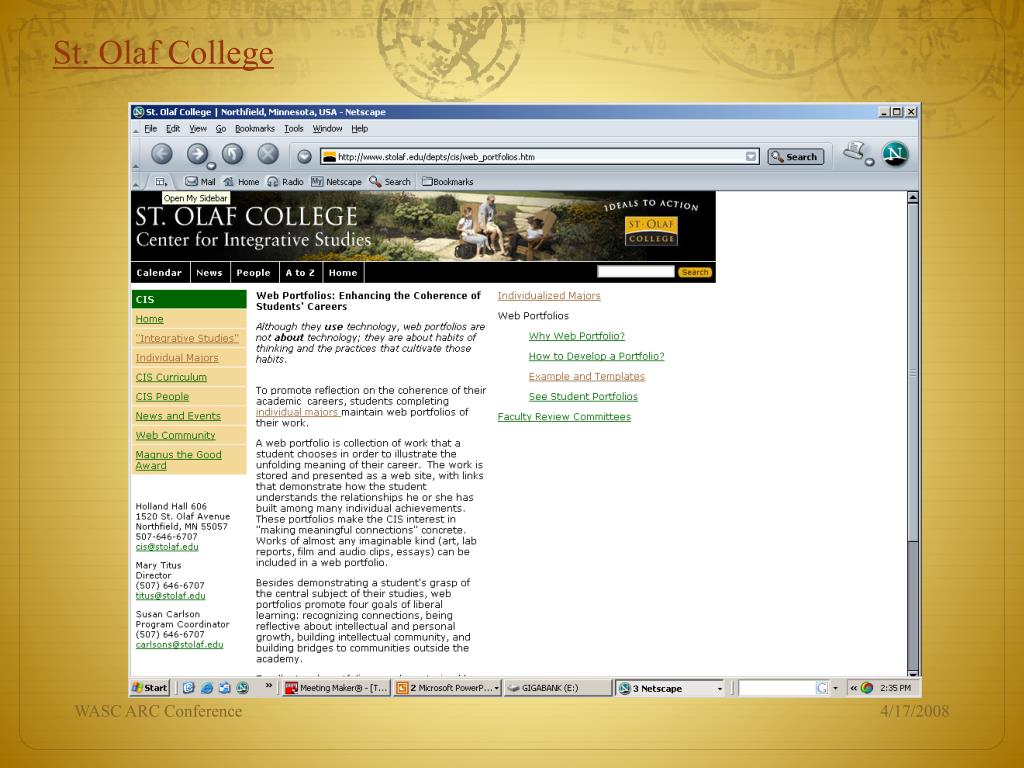Click the Google desktop search field in taskbar
1024x768 pixels.
point(777,688)
